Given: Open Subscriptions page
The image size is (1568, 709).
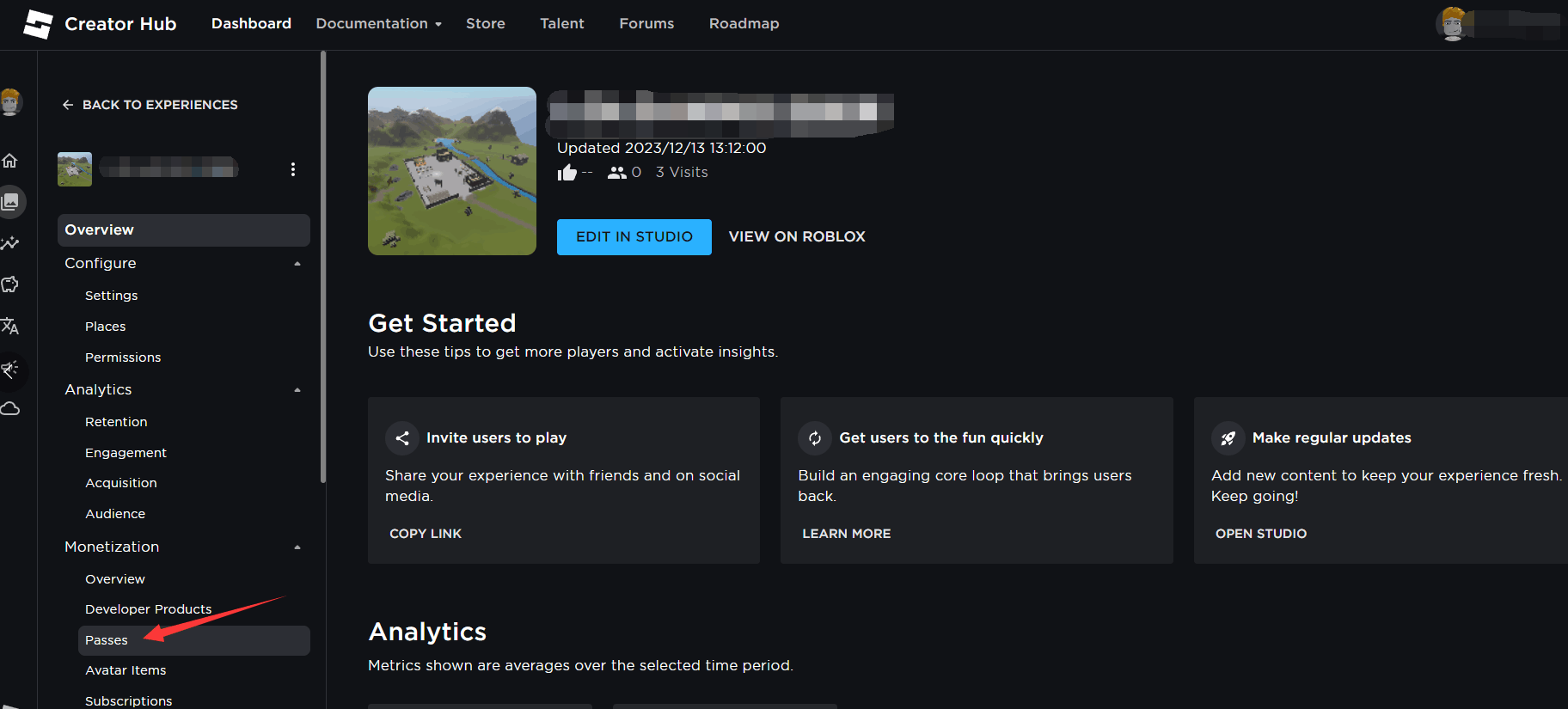Looking at the screenshot, I should point(128,701).
